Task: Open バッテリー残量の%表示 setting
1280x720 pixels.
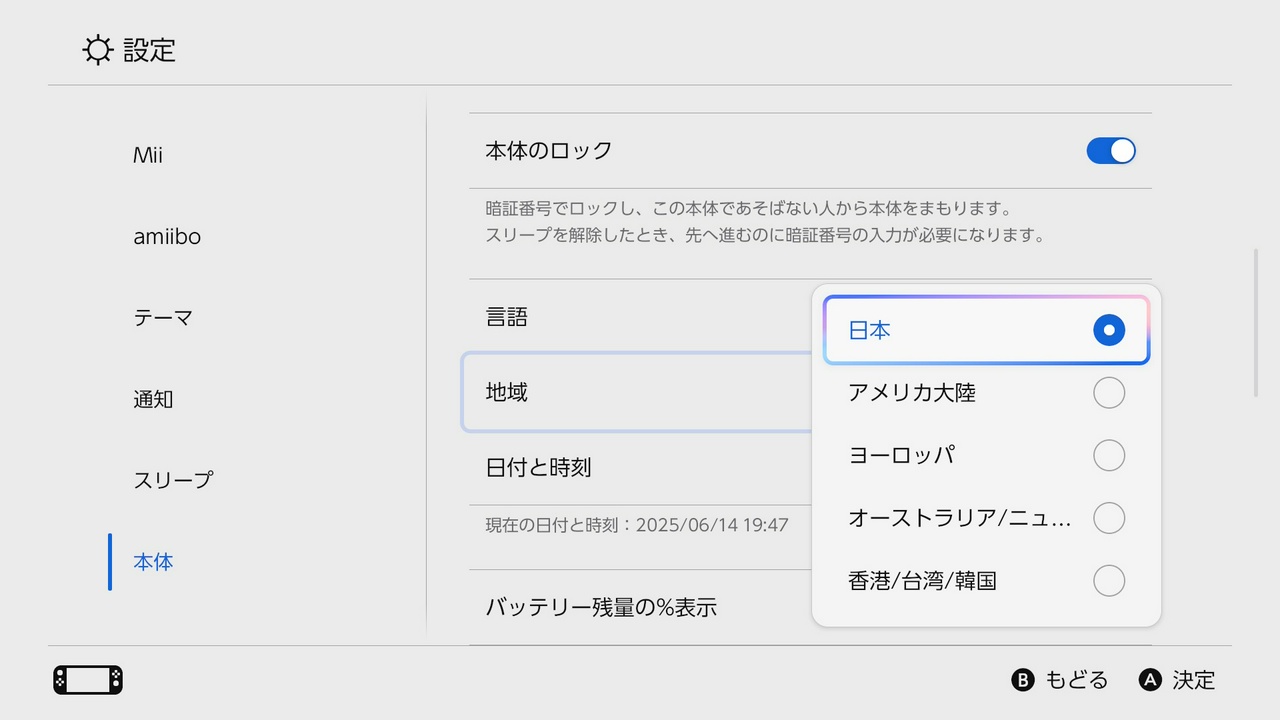Action: pos(640,607)
